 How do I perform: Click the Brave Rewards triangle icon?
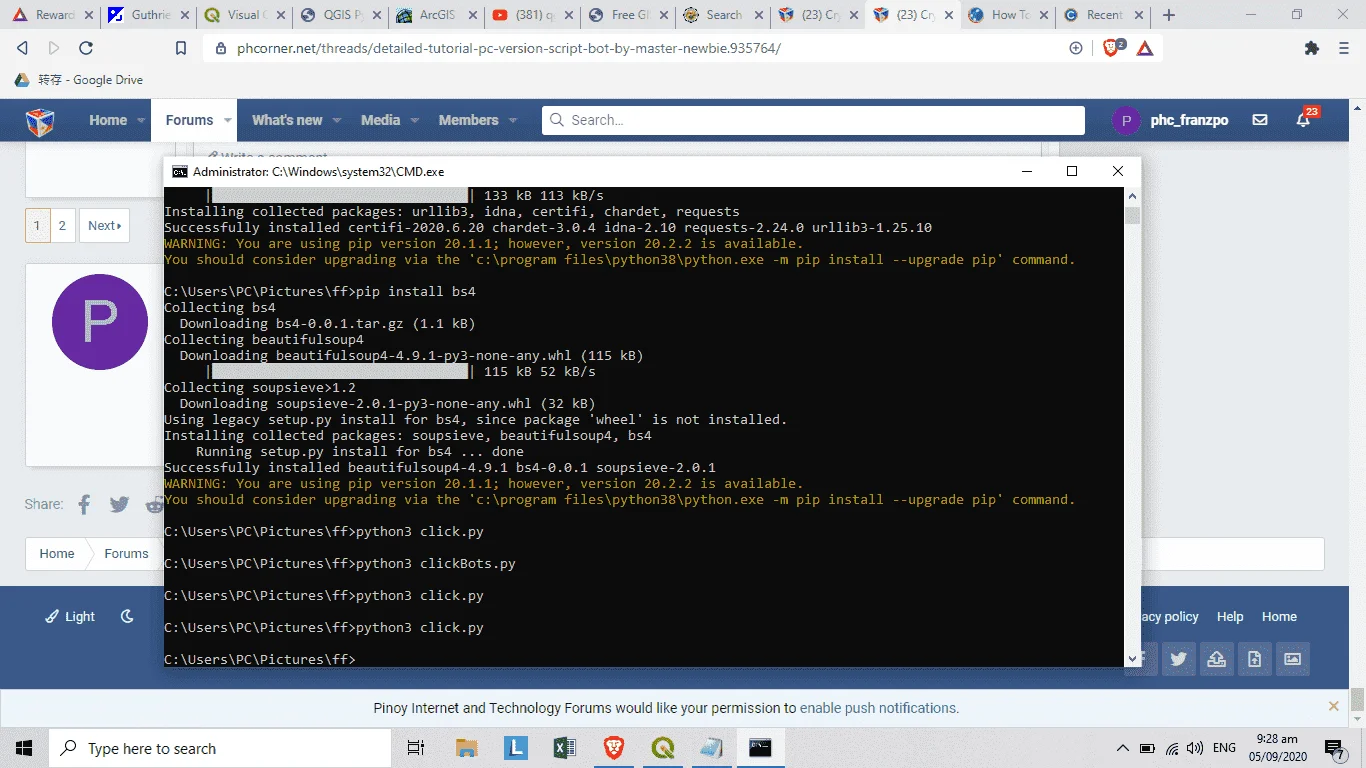coord(1145,48)
